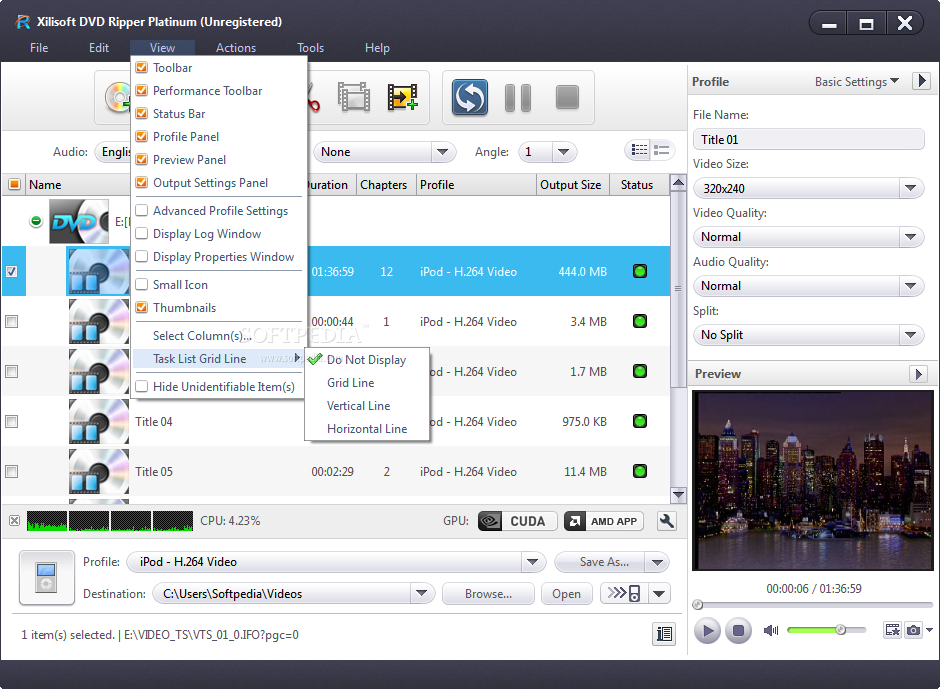Open the video effects filmstrip icon
Viewport: 940px width, 689px height.
click(354, 97)
